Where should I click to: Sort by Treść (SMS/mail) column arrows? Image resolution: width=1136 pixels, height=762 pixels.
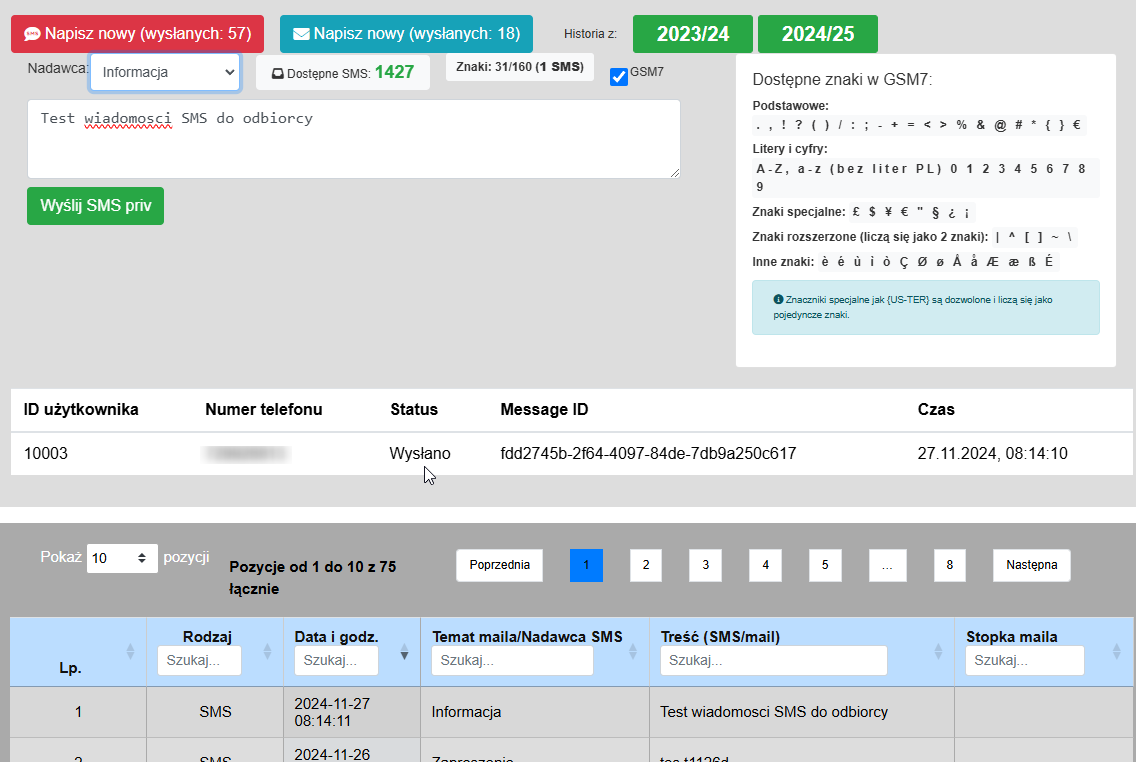[940, 652]
